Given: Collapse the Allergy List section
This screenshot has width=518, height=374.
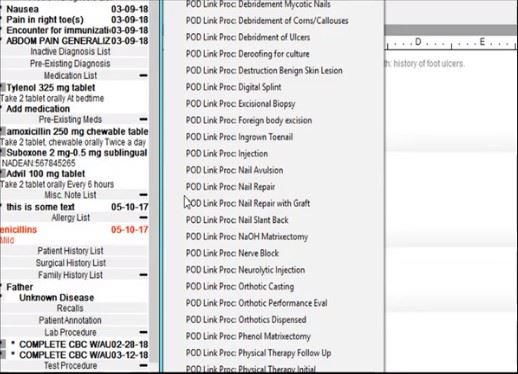Looking at the screenshot, I should tap(143, 218).
